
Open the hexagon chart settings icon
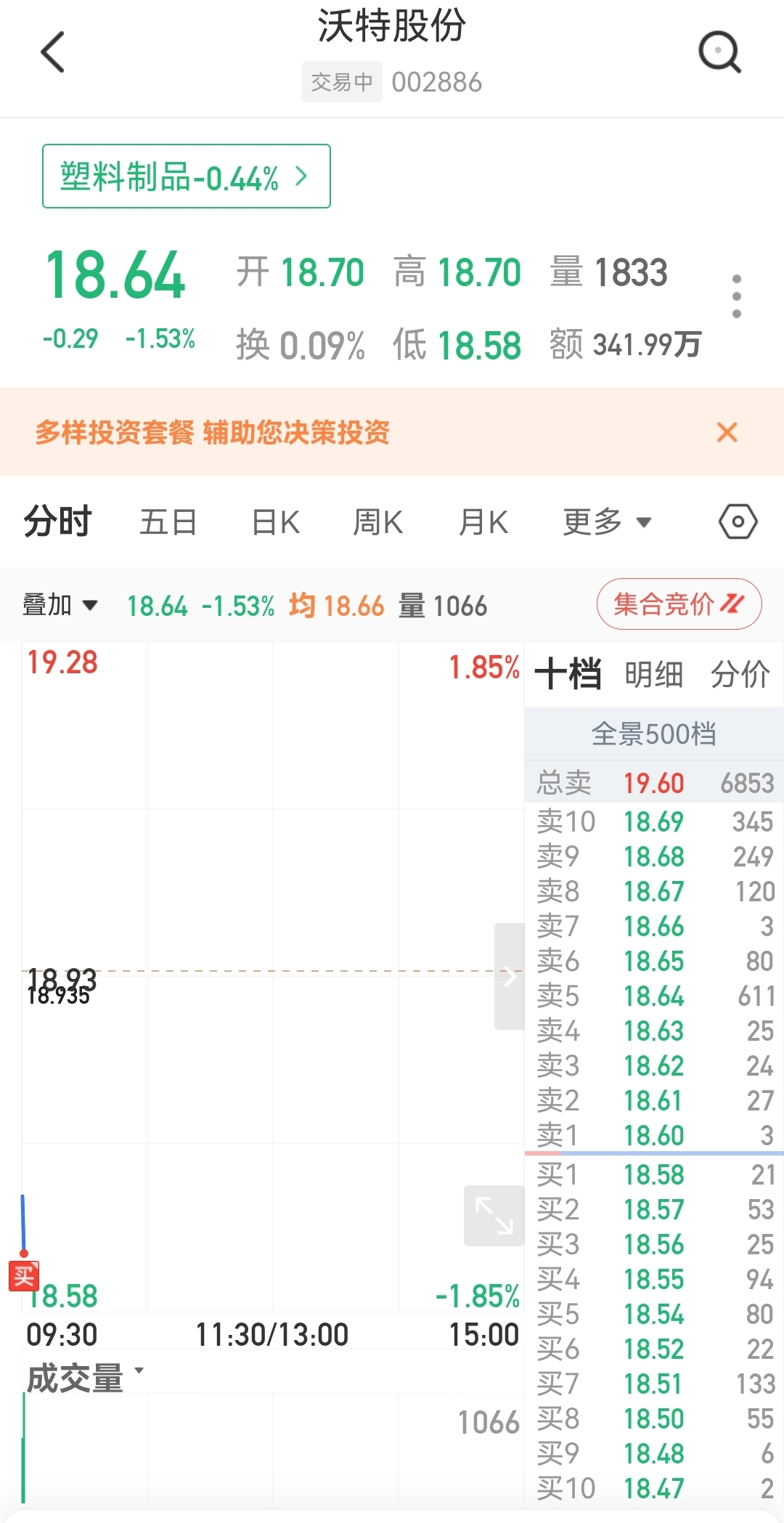[738, 521]
